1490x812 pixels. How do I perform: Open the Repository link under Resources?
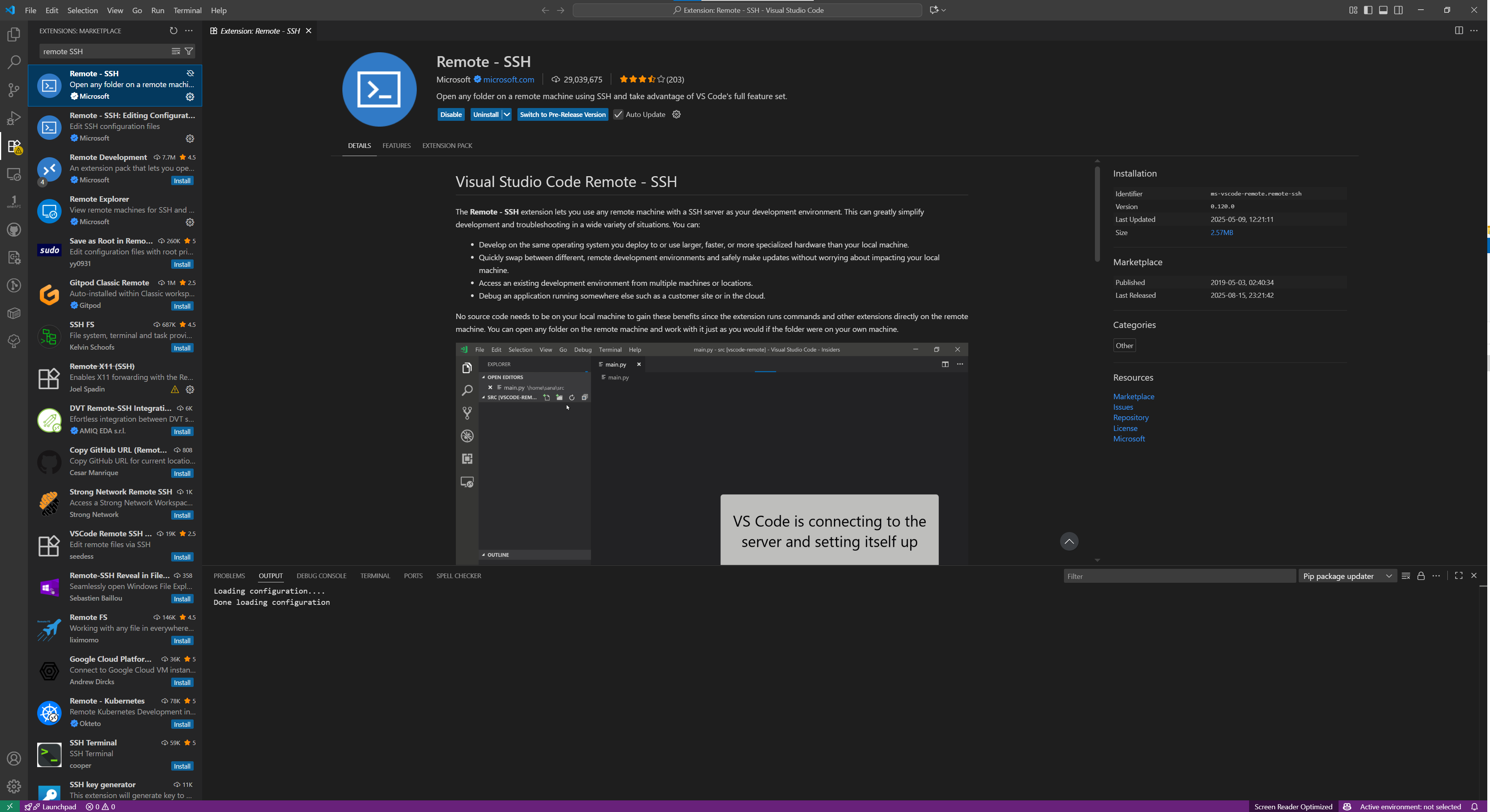[1131, 417]
